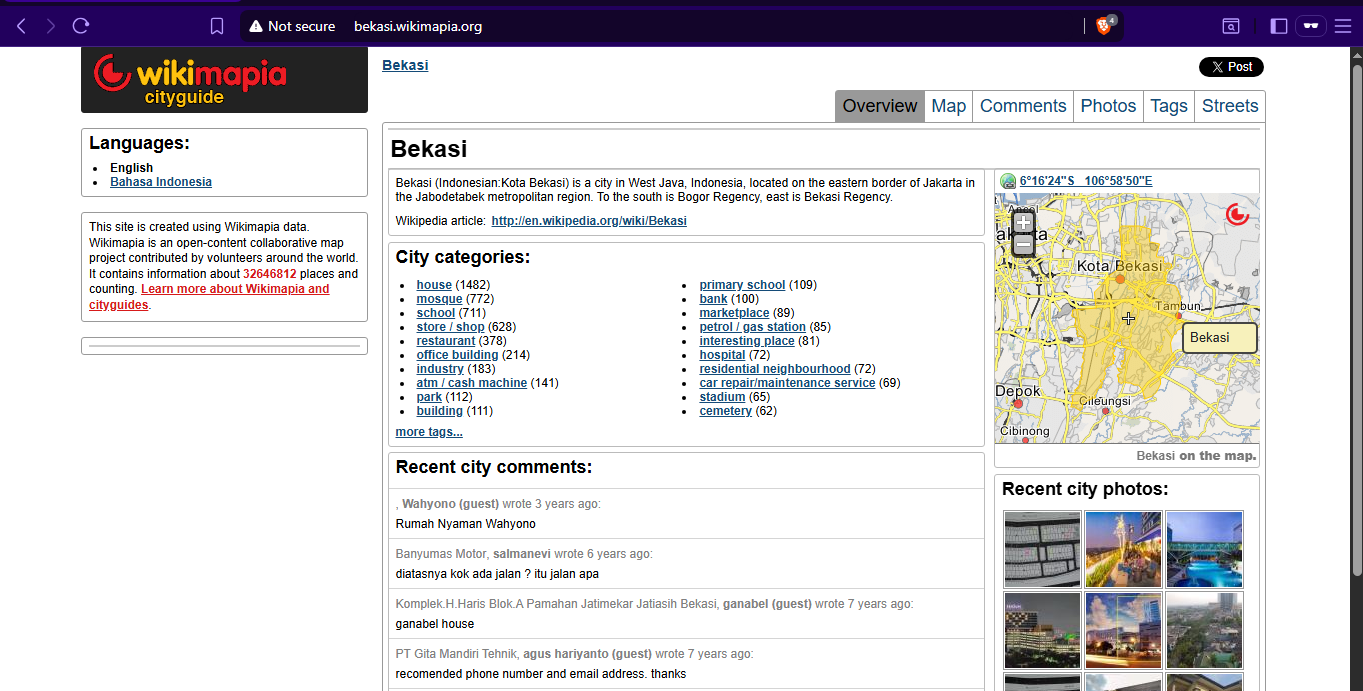The height and width of the screenshot is (691, 1363).
Task: Open the residential neighbourhood category
Action: pyautogui.click(x=775, y=369)
